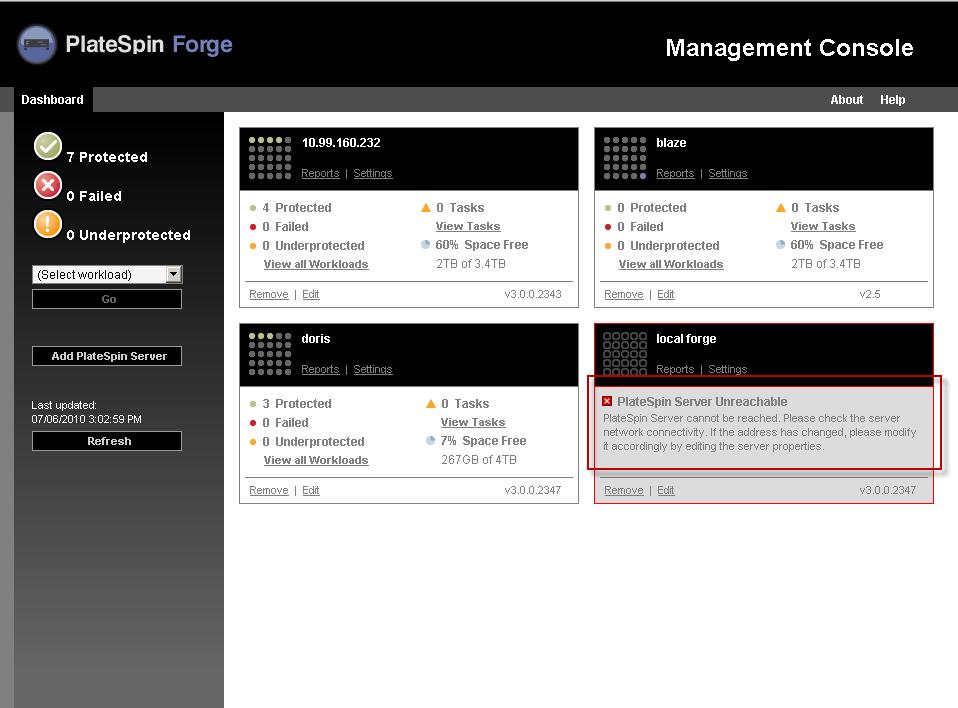The image size is (958, 708).
Task: View all Workloads on doris
Action: [x=316, y=460]
